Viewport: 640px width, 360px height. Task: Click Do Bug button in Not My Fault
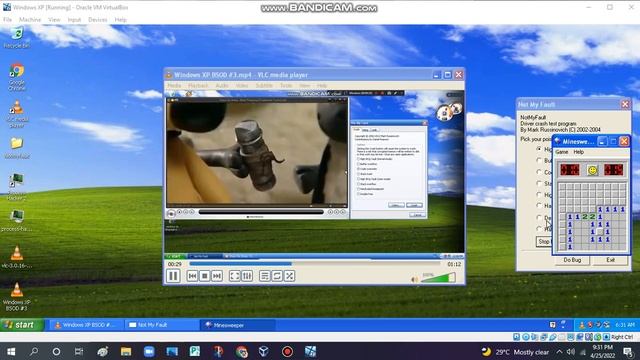pyautogui.click(x=572, y=260)
